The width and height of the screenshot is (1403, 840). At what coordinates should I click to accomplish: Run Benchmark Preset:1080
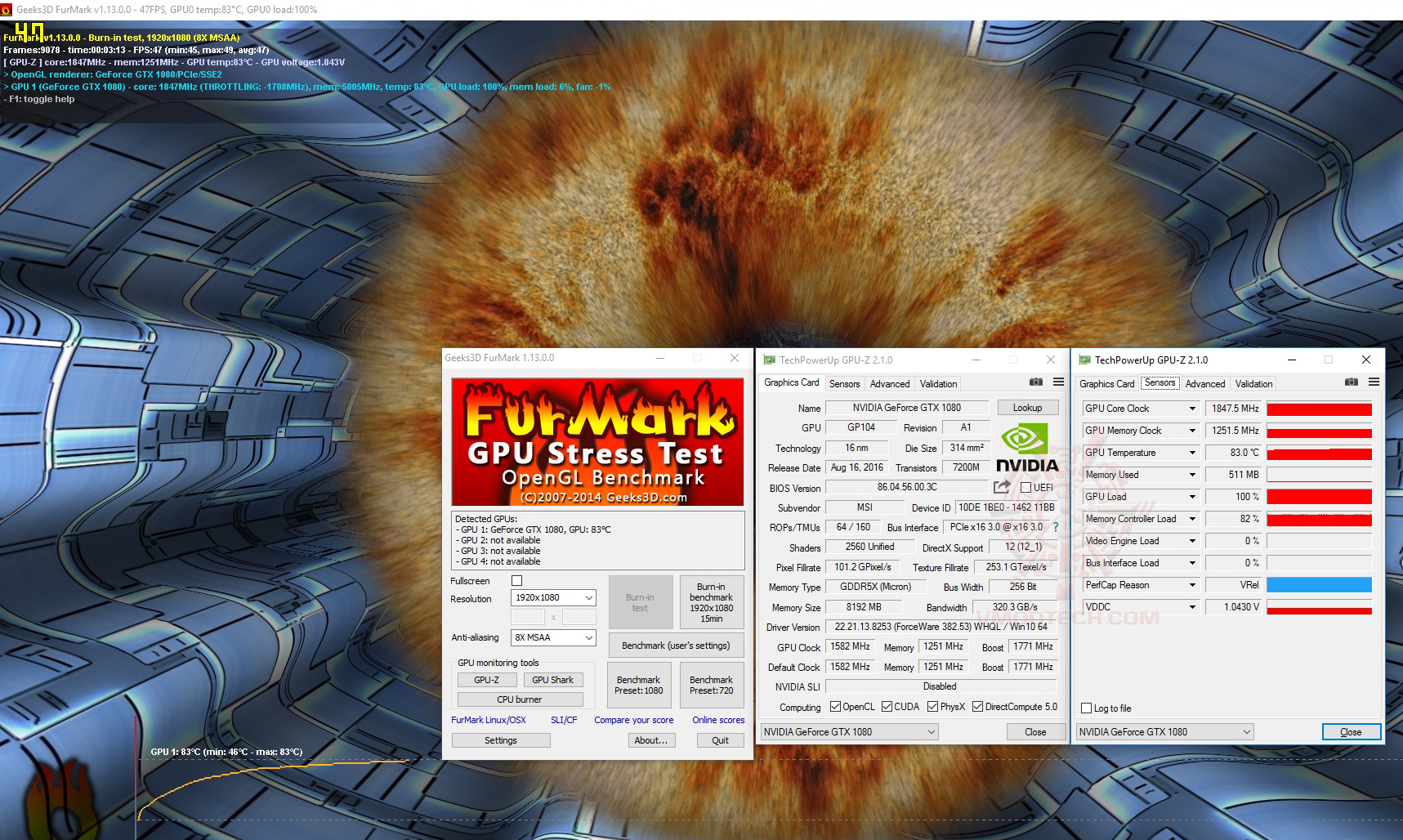pos(639,685)
